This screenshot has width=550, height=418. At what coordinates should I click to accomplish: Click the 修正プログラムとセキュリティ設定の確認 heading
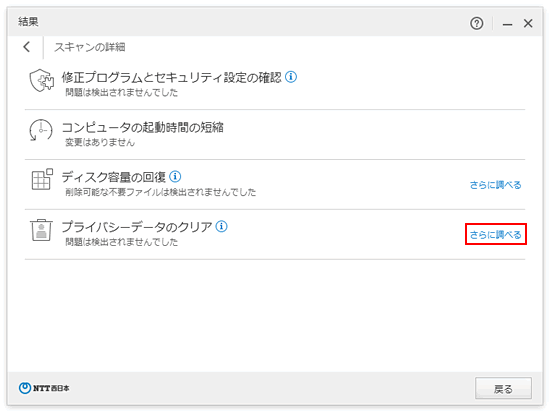coord(172,77)
